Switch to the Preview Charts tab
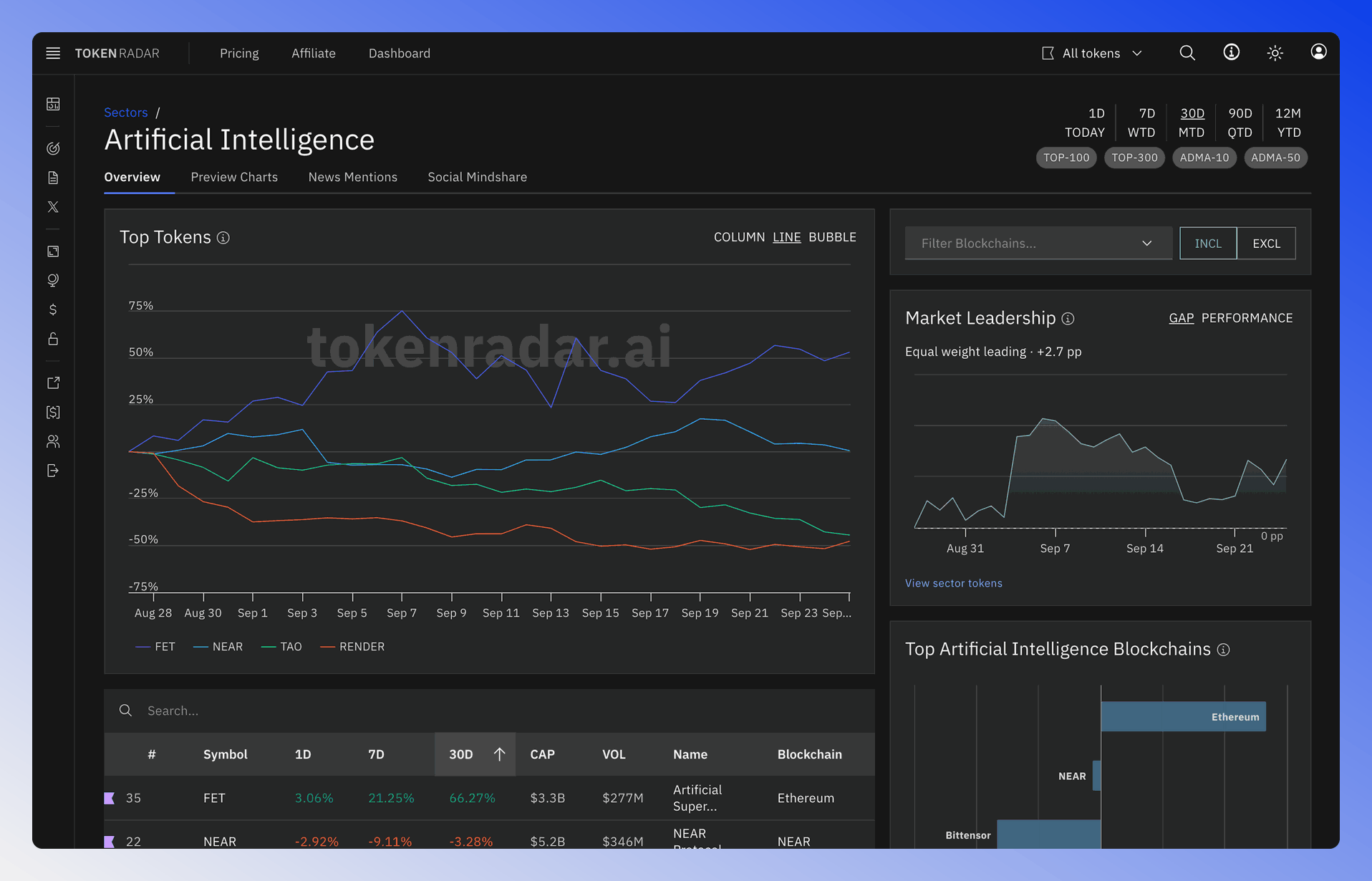The height and width of the screenshot is (881, 1372). (x=234, y=177)
